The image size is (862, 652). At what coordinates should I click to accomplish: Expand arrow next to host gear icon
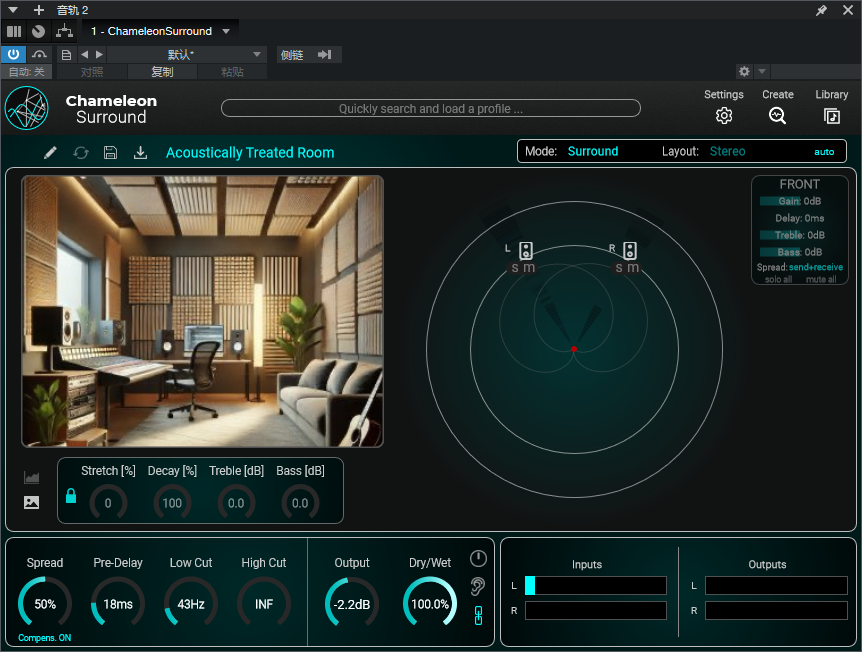coord(761,71)
